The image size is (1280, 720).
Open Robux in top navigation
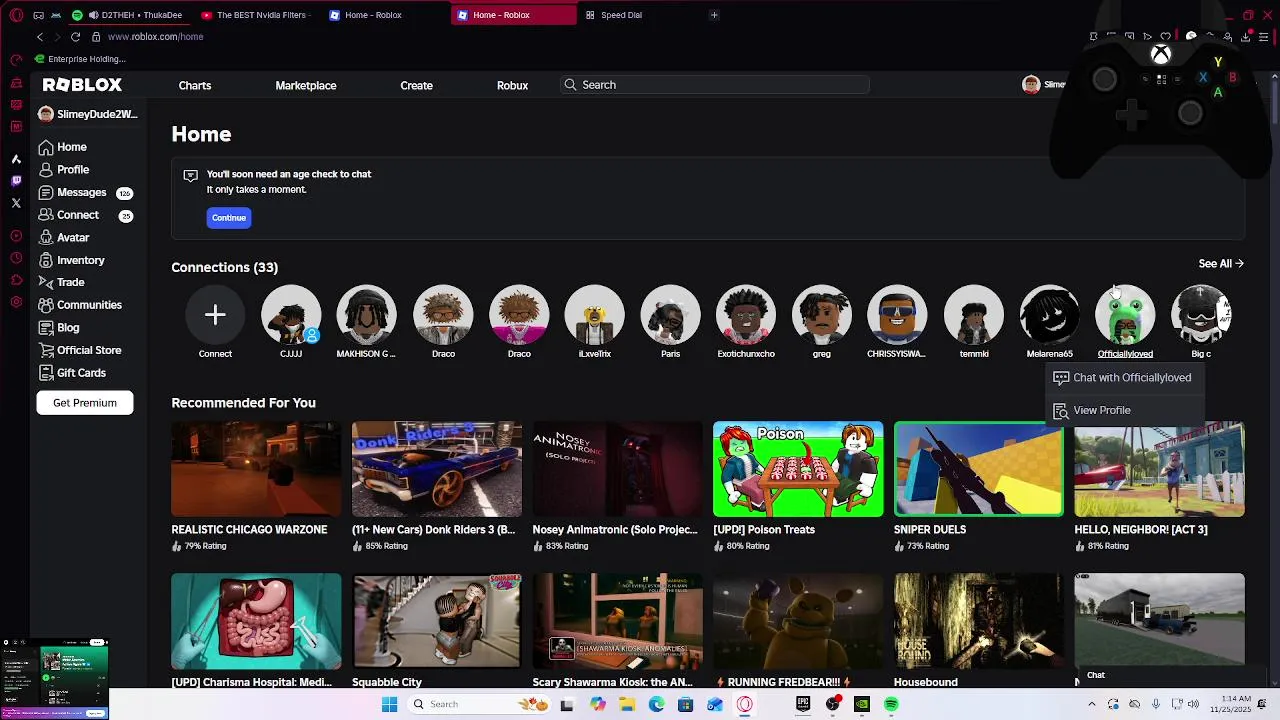click(512, 85)
